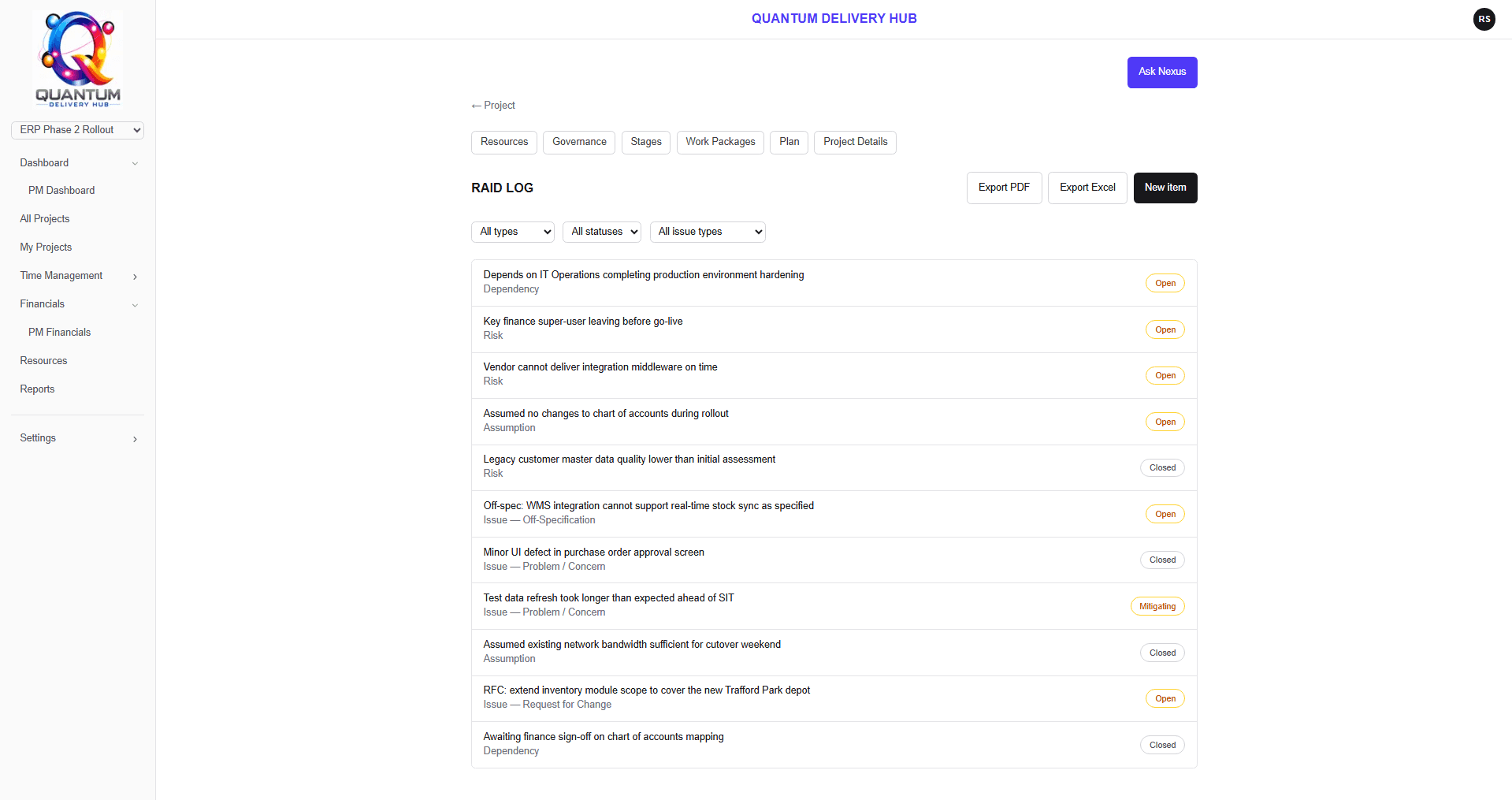The image size is (1512, 800).
Task: Open the Vendor integration middleware risk item
Action: [x=834, y=375]
